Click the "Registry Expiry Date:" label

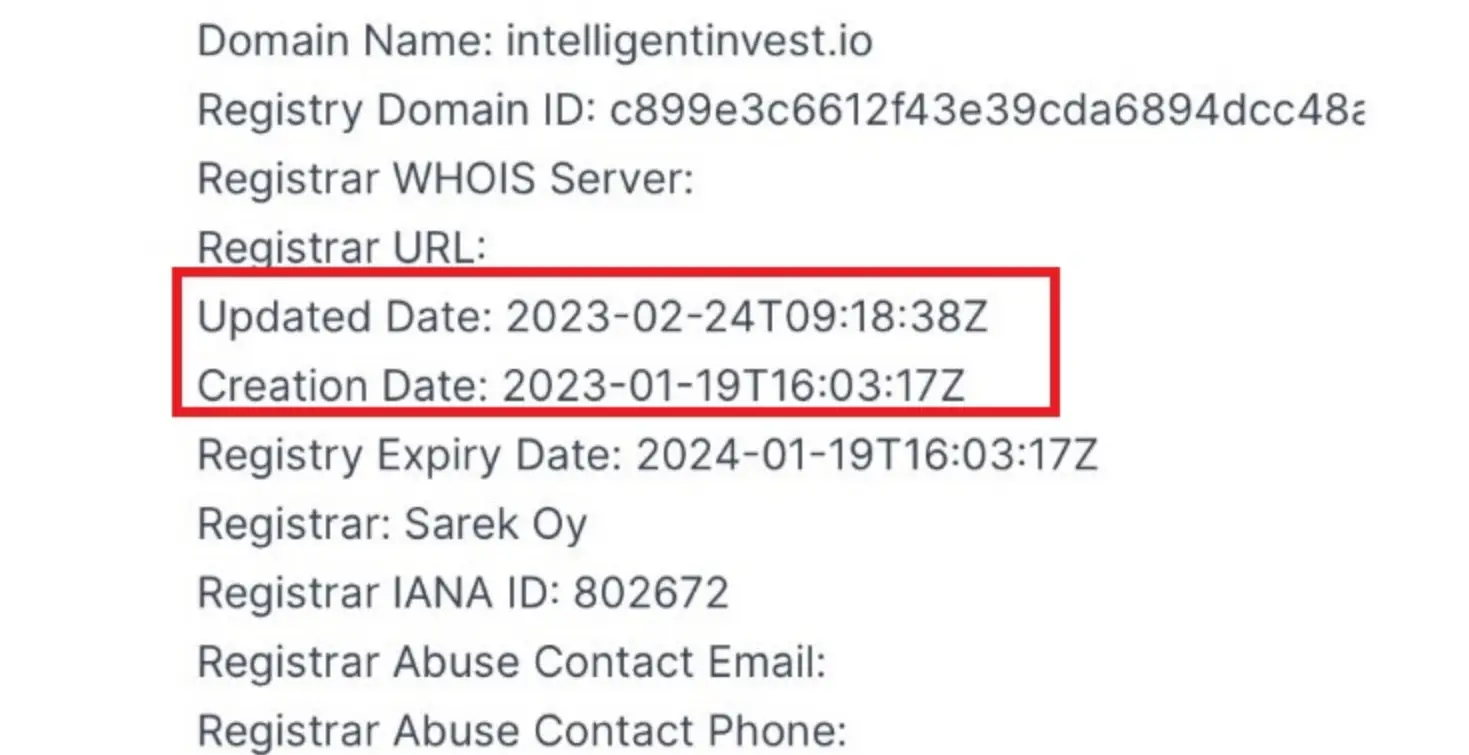(411, 455)
